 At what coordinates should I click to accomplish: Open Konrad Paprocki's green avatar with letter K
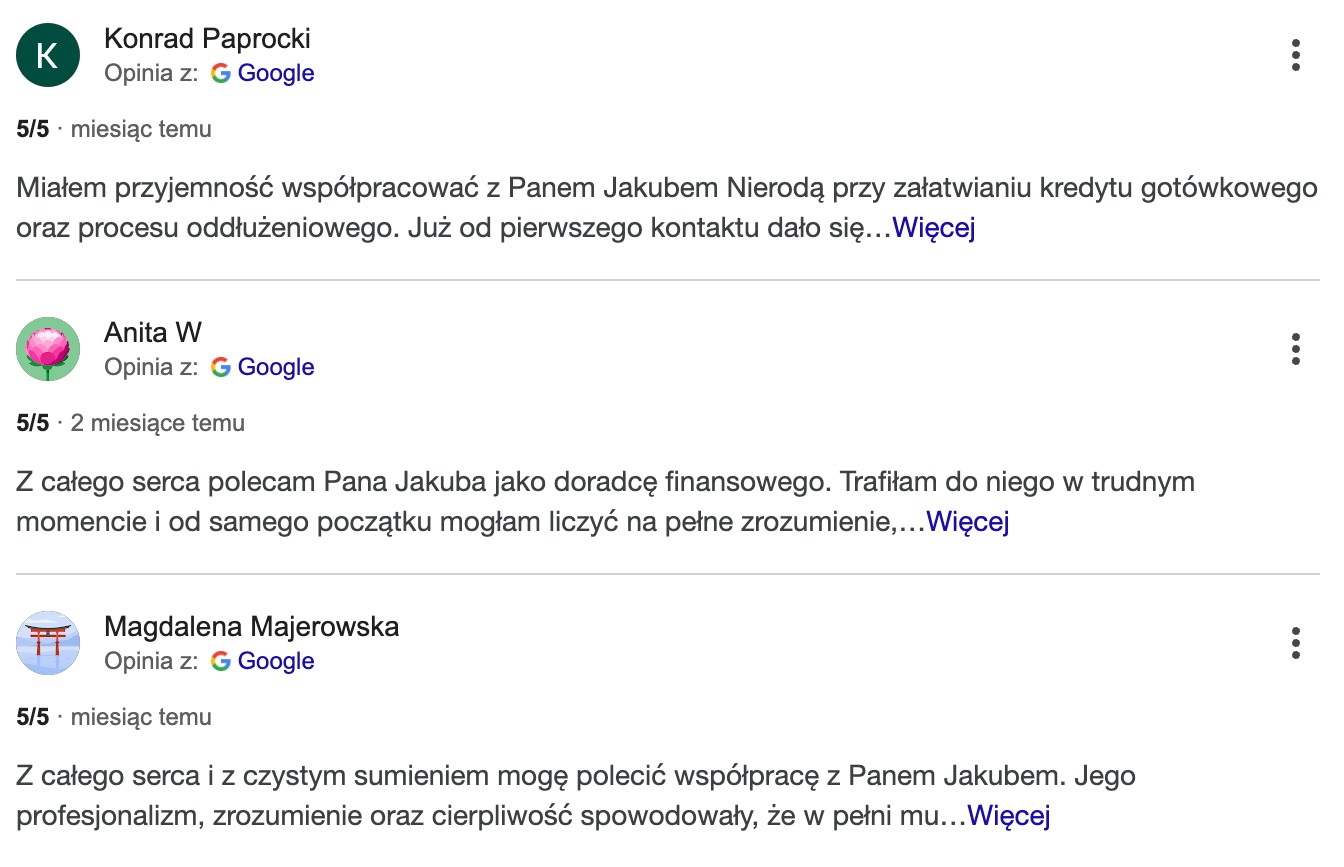pos(47,55)
